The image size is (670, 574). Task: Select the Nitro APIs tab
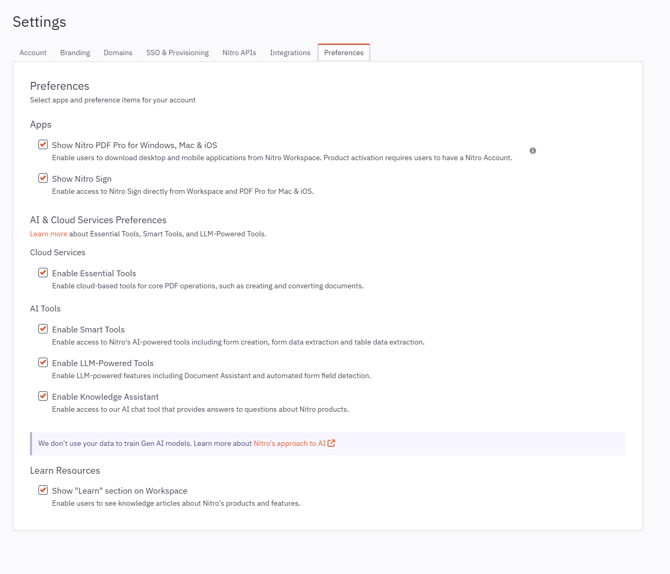coord(239,53)
